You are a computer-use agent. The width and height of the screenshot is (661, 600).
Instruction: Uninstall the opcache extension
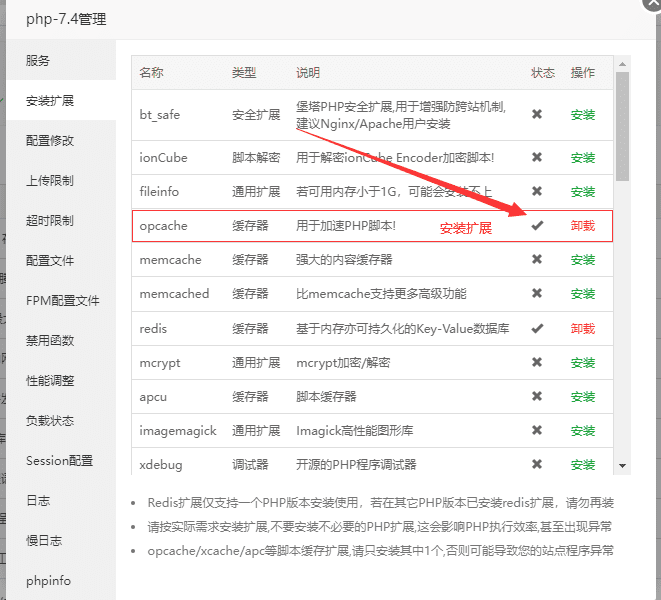pyautogui.click(x=583, y=226)
